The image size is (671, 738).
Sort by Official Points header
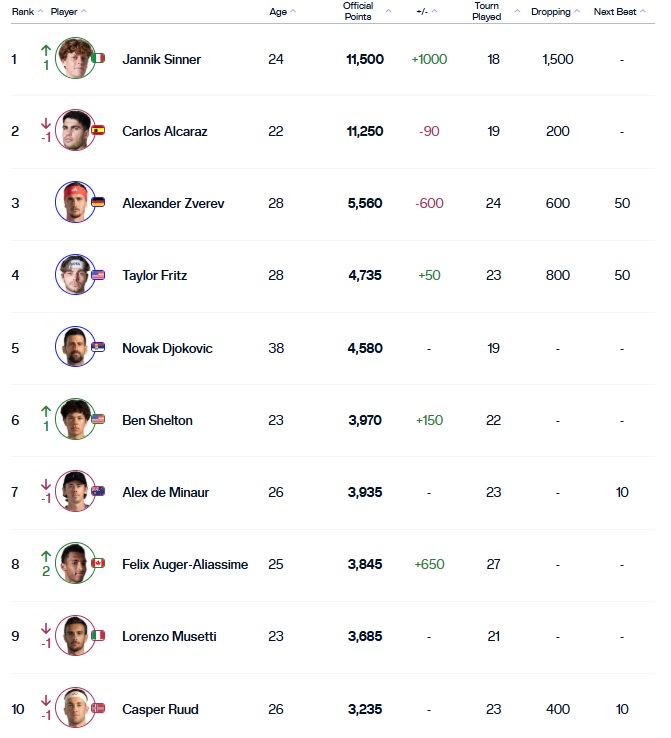pyautogui.click(x=358, y=12)
